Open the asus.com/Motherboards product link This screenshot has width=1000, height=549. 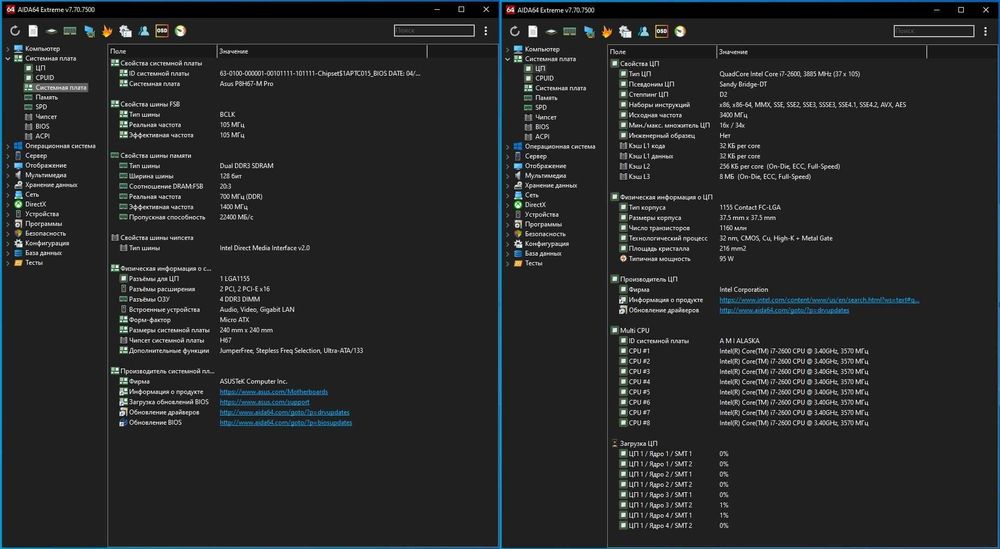(x=274, y=392)
